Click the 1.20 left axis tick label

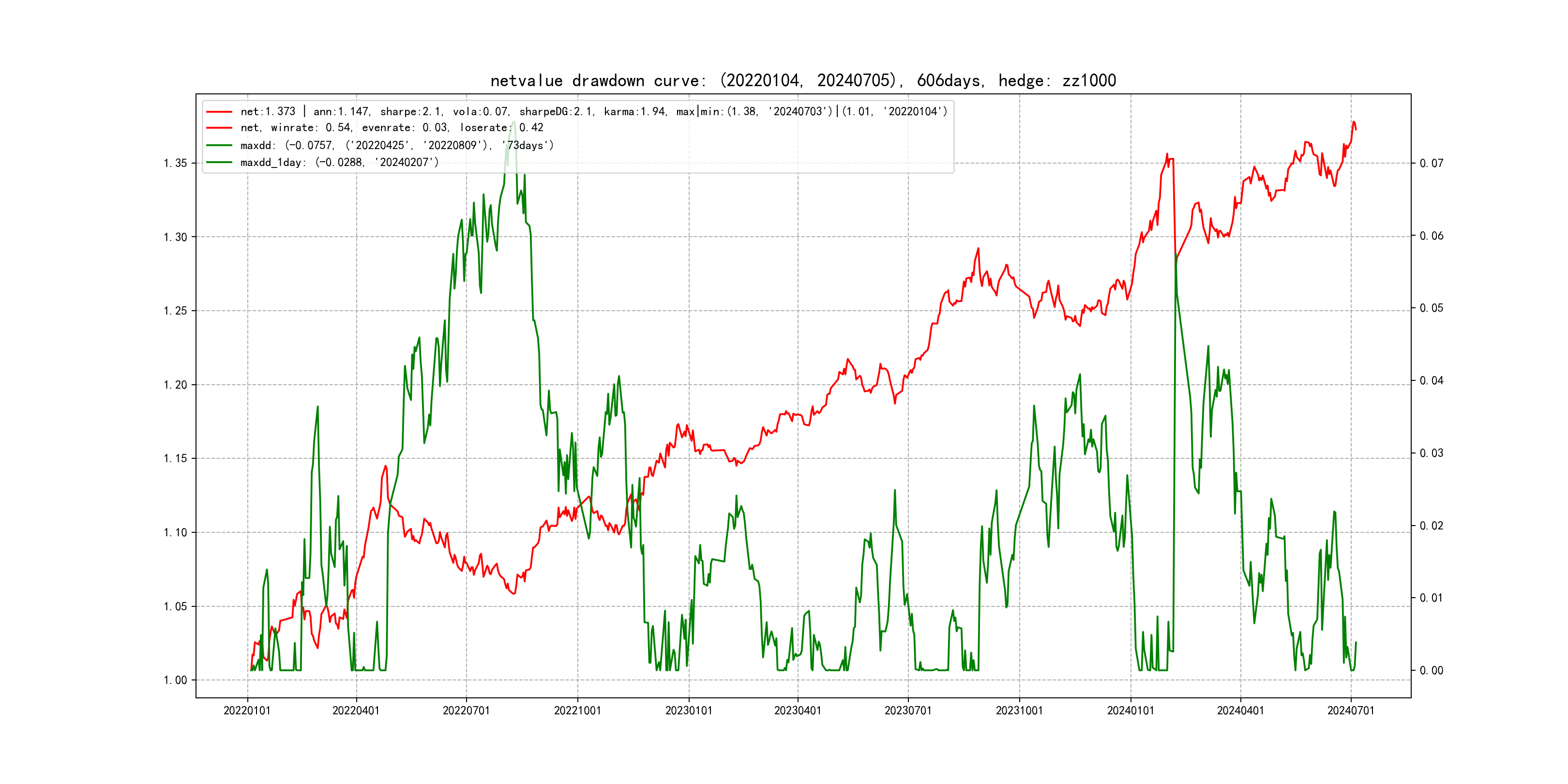175,385
